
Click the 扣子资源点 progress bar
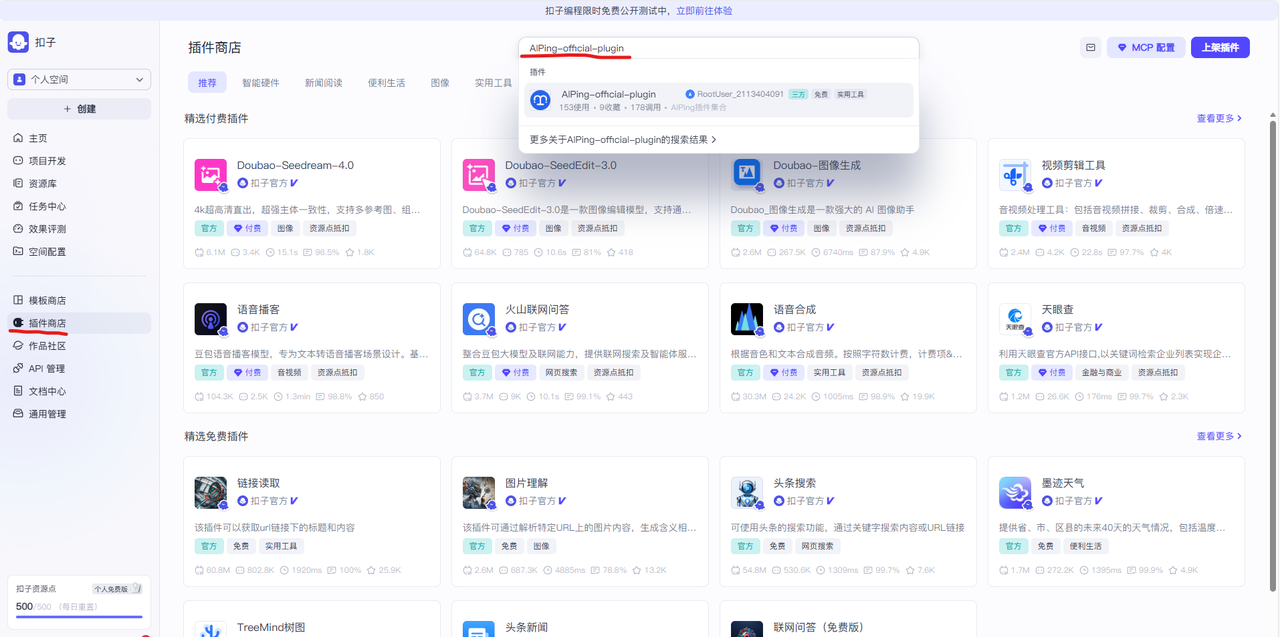[x=79, y=617]
